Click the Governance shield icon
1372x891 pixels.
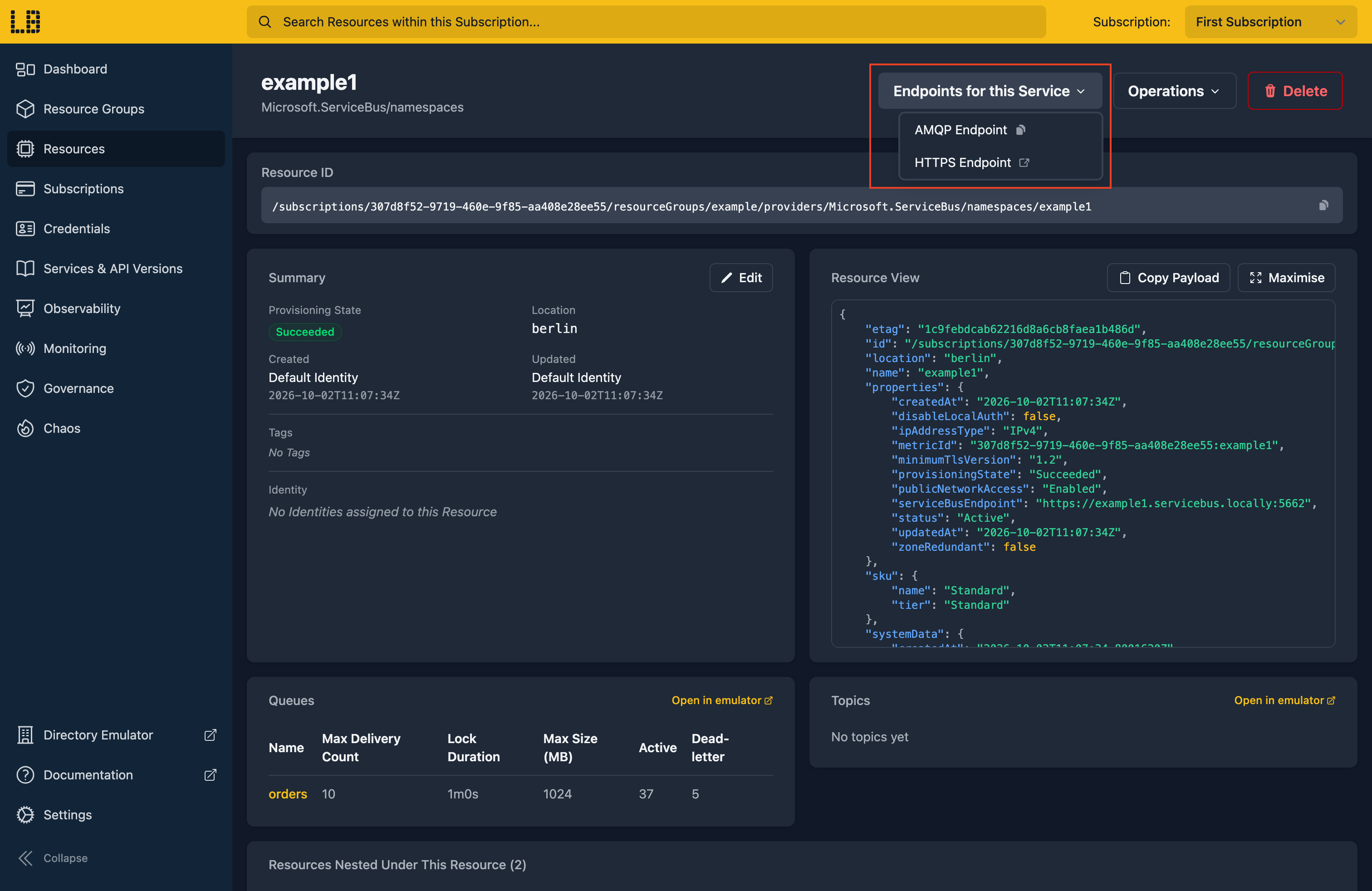point(25,388)
